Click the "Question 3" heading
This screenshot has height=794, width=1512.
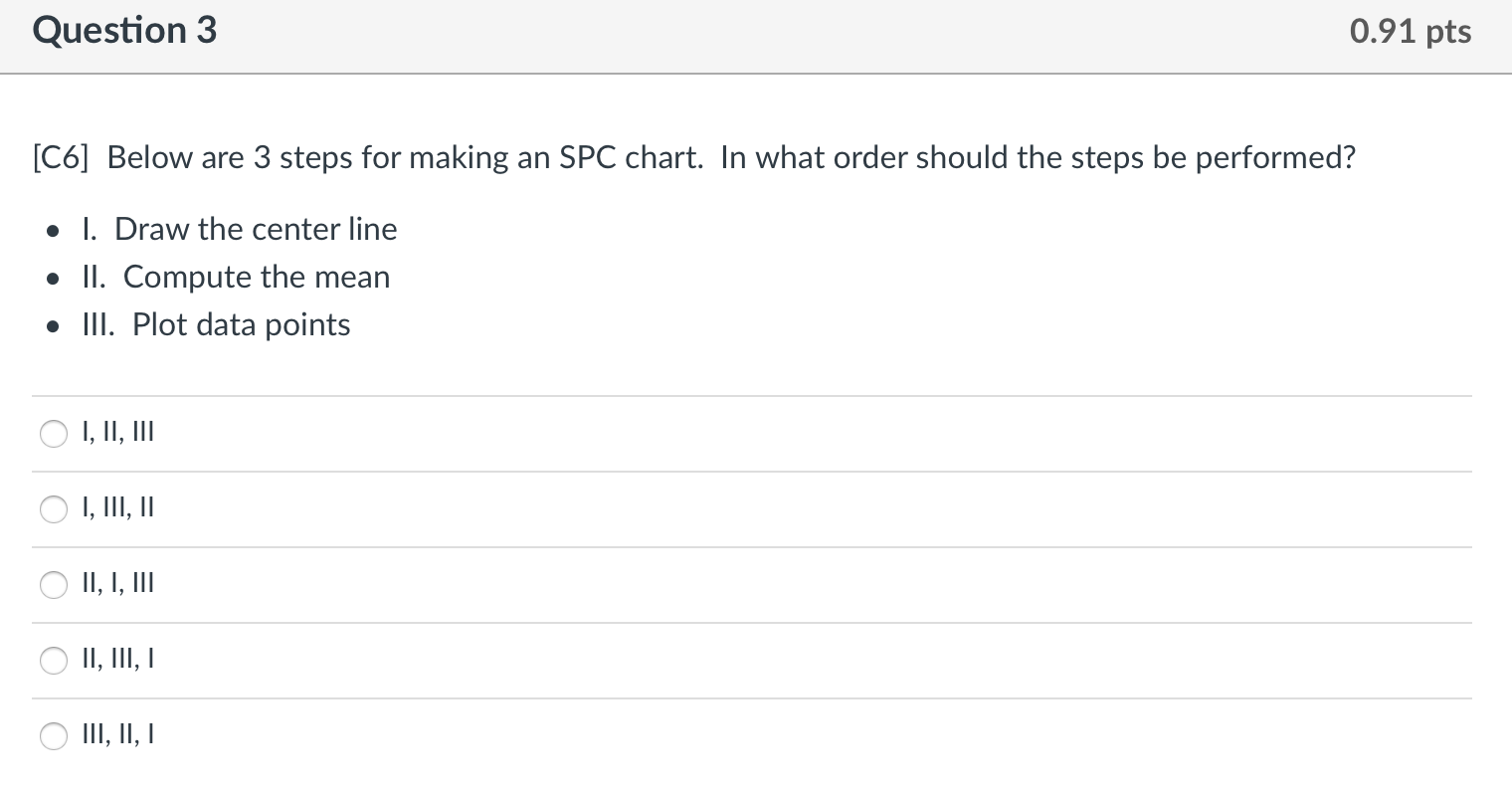tap(123, 30)
